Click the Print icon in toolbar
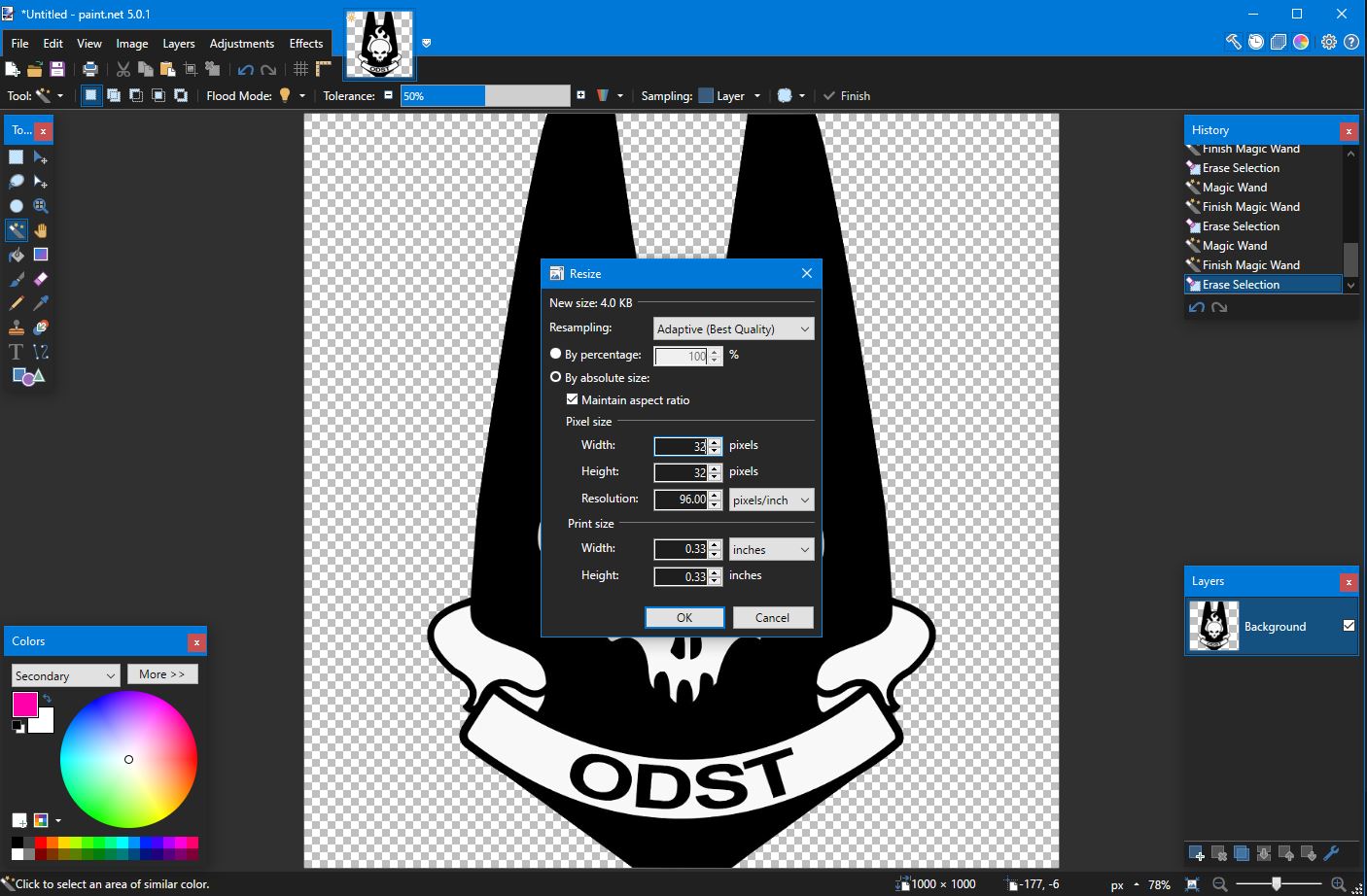Screen dimensions: 1367x896 click(90, 69)
